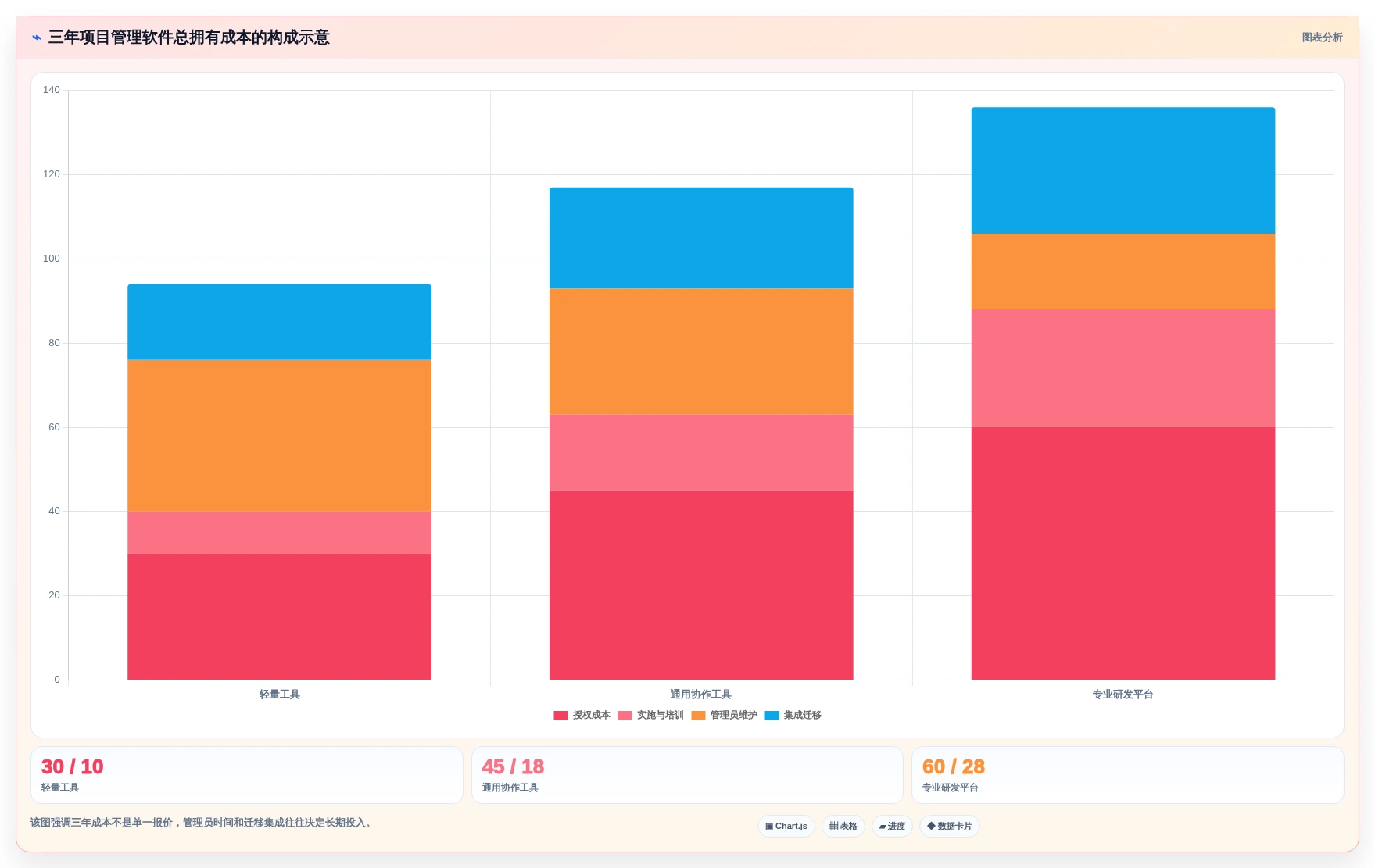This screenshot has width=1375, height=868.
Task: Click the 数据卡片 tag chip
Action: [950, 826]
